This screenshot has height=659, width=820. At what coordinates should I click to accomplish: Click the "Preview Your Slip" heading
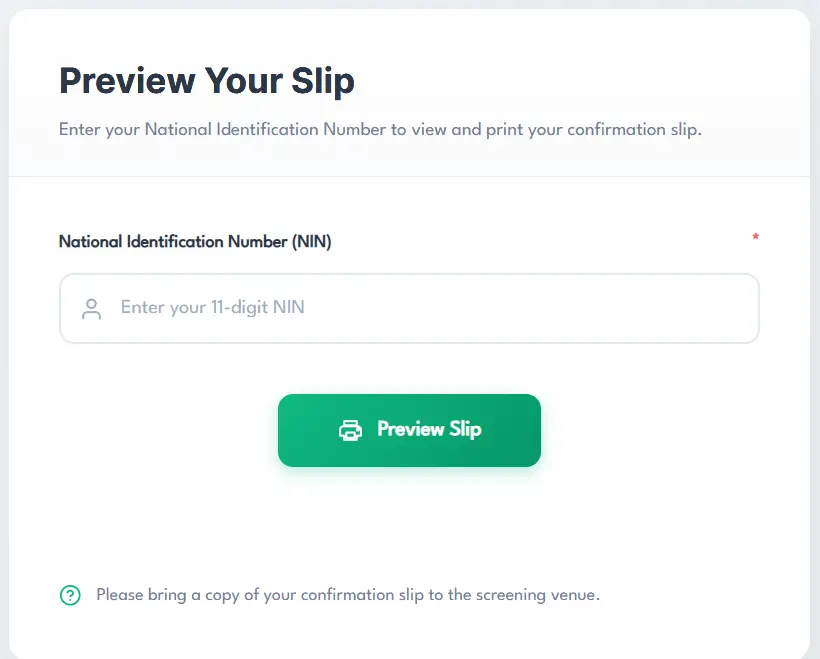pos(207,81)
